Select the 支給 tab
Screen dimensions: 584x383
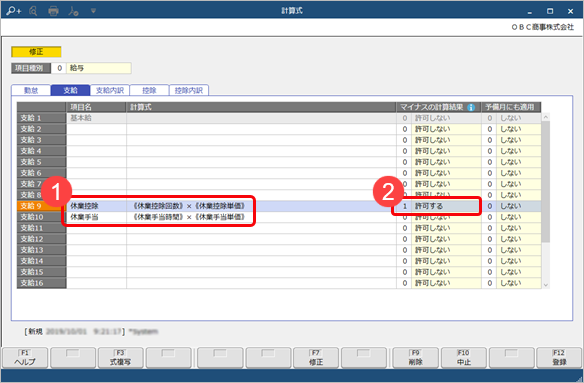70,90
